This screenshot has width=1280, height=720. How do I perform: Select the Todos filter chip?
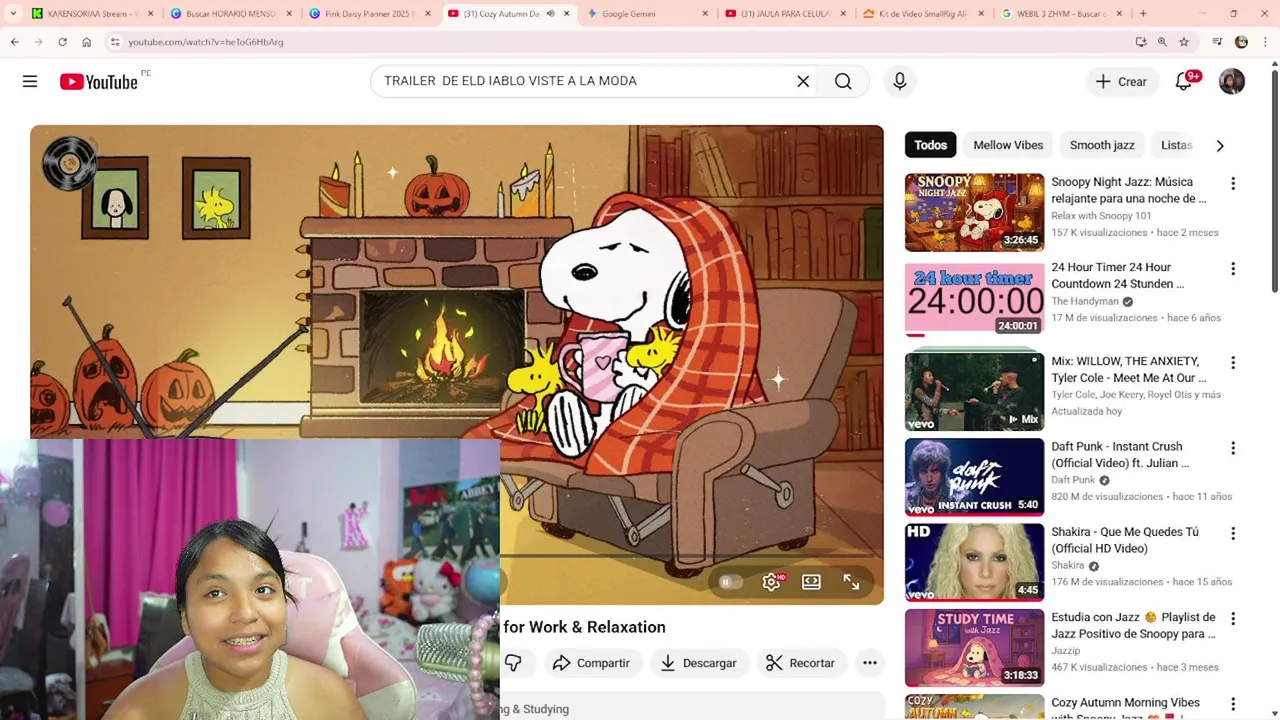[930, 145]
